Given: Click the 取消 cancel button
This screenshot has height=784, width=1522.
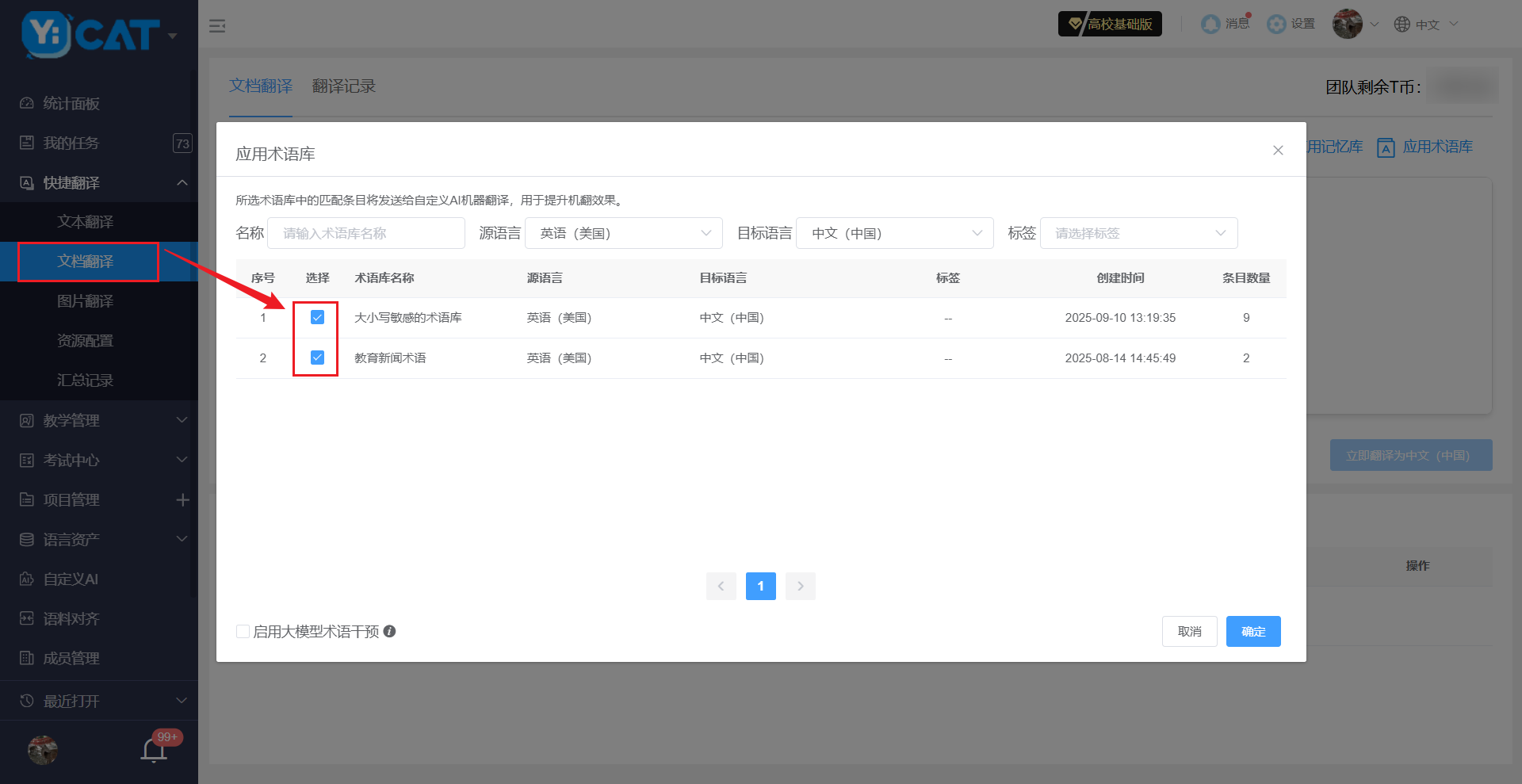Looking at the screenshot, I should coord(1189,631).
